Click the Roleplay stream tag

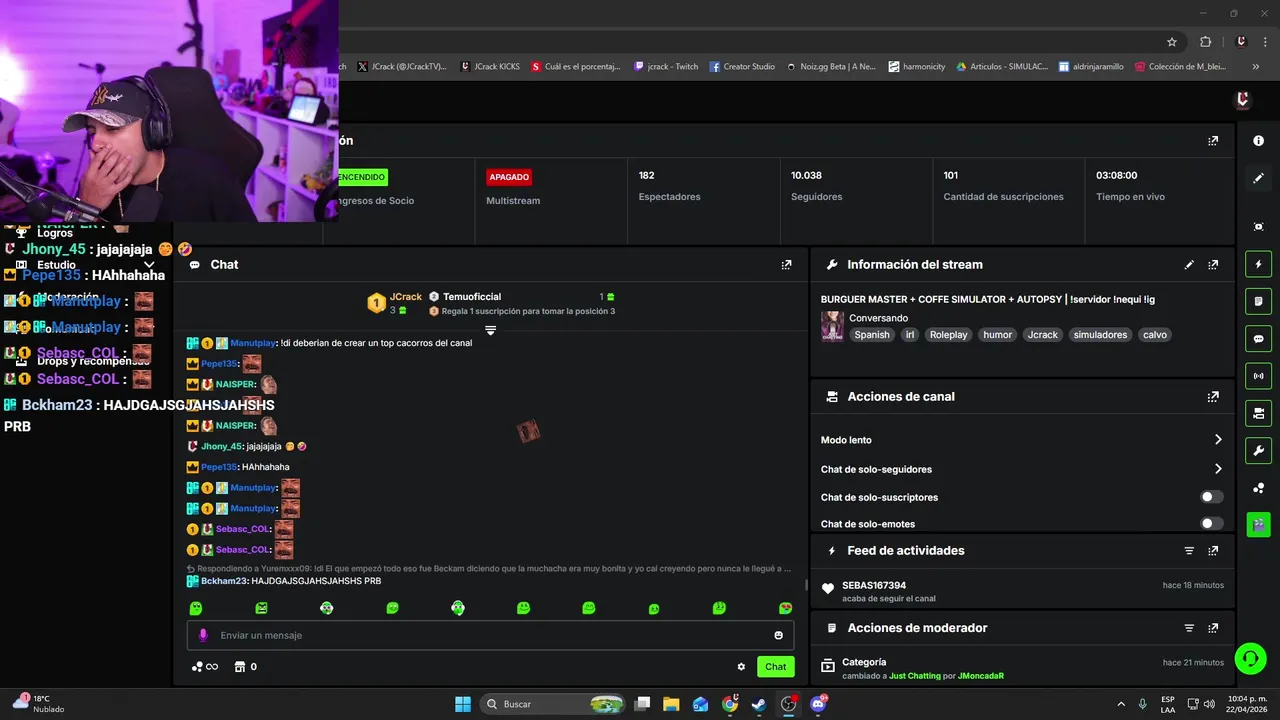tap(949, 335)
